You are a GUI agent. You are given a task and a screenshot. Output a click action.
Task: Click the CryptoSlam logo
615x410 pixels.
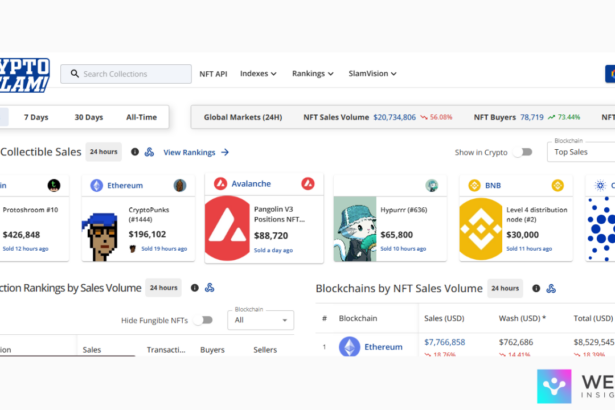click(x=24, y=73)
